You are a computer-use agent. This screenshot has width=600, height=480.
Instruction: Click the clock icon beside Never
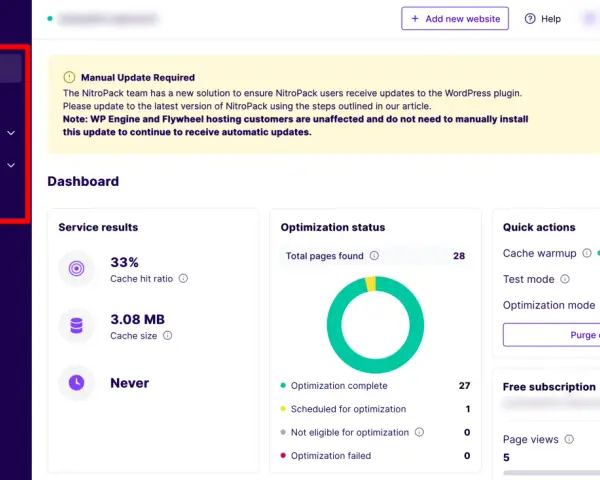pos(77,382)
